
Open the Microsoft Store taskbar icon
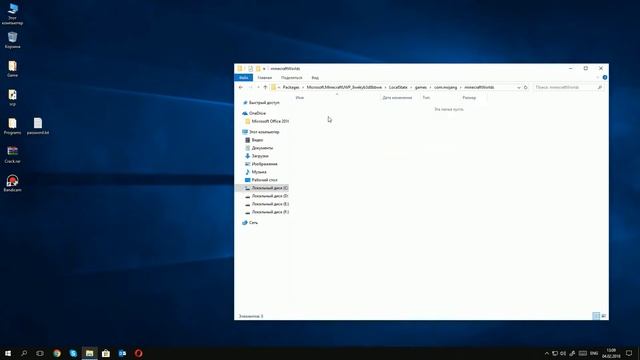106,353
